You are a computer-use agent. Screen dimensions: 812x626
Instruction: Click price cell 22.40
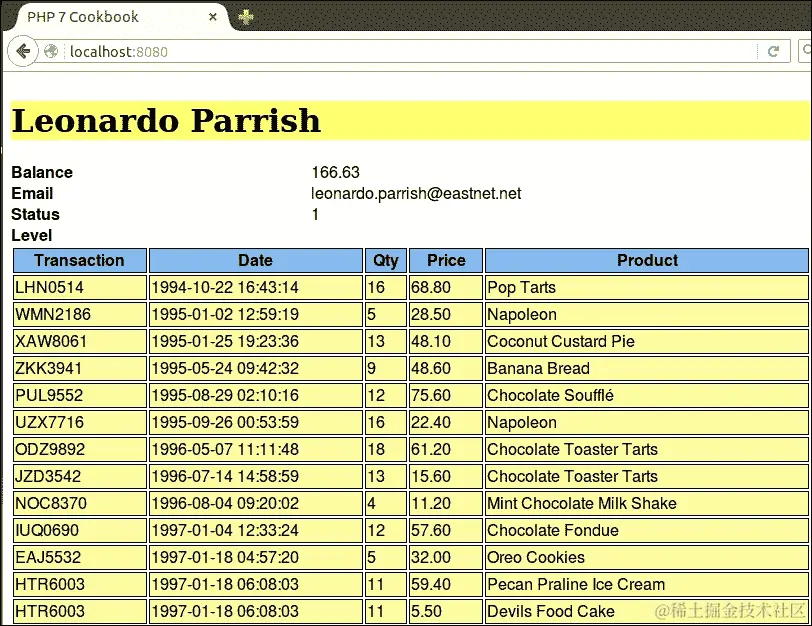[x=446, y=422]
